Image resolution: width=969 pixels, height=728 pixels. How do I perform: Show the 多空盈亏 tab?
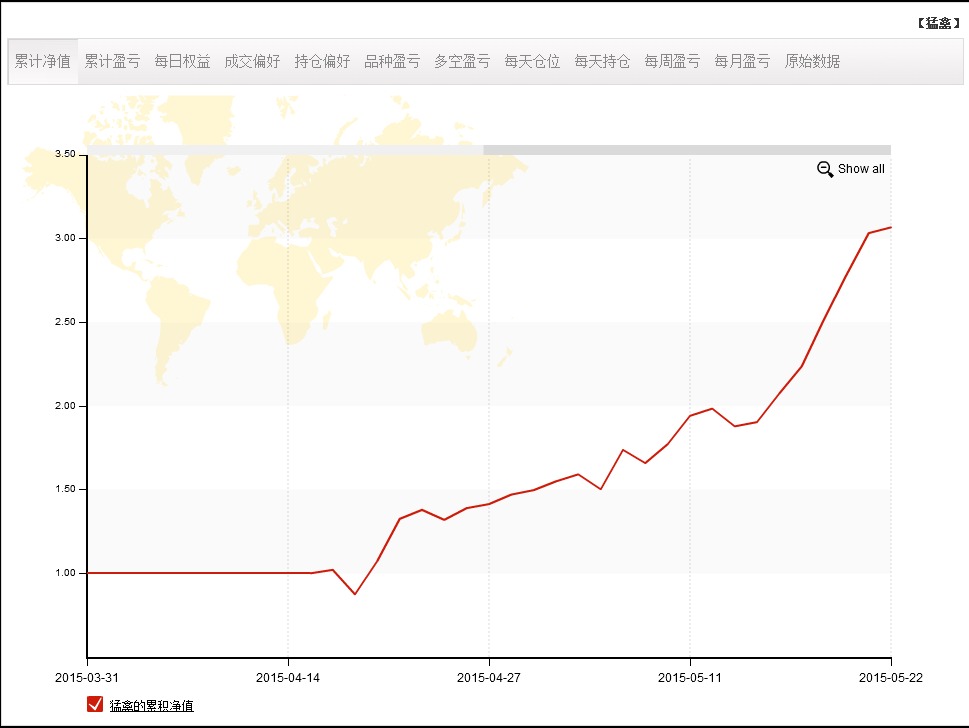pos(462,61)
